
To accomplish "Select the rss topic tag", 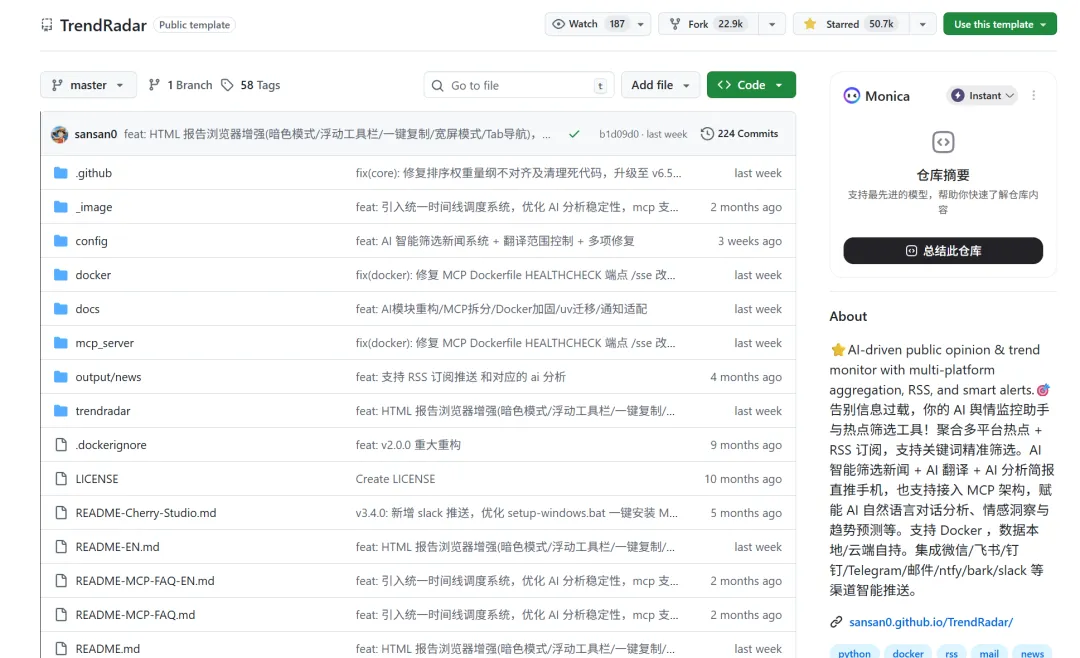I will (x=951, y=652).
